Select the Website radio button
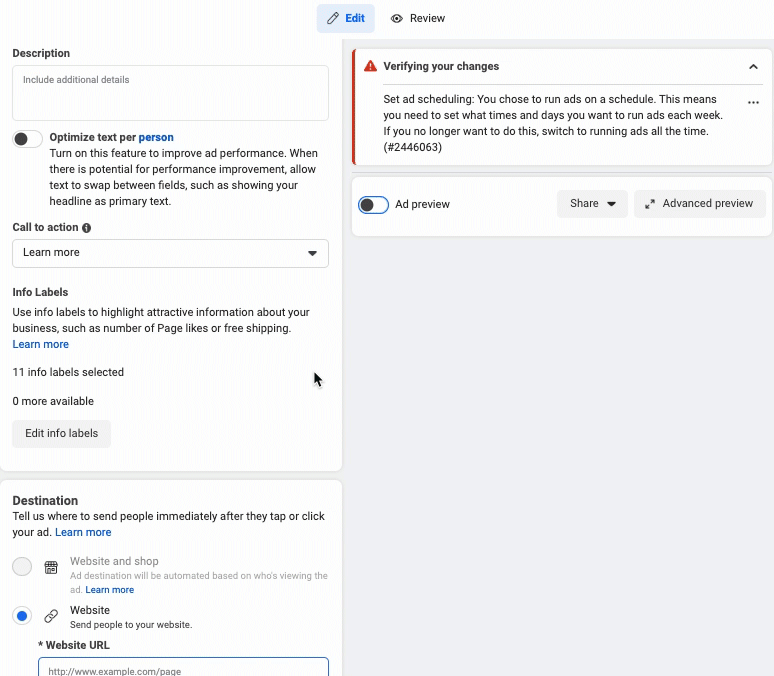Image resolution: width=774 pixels, height=676 pixels. [22, 616]
